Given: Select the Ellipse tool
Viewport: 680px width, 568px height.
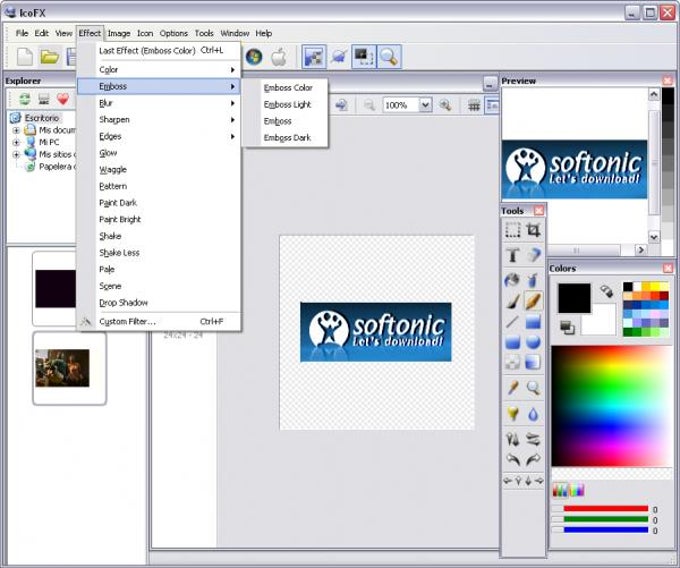Looking at the screenshot, I should (533, 342).
